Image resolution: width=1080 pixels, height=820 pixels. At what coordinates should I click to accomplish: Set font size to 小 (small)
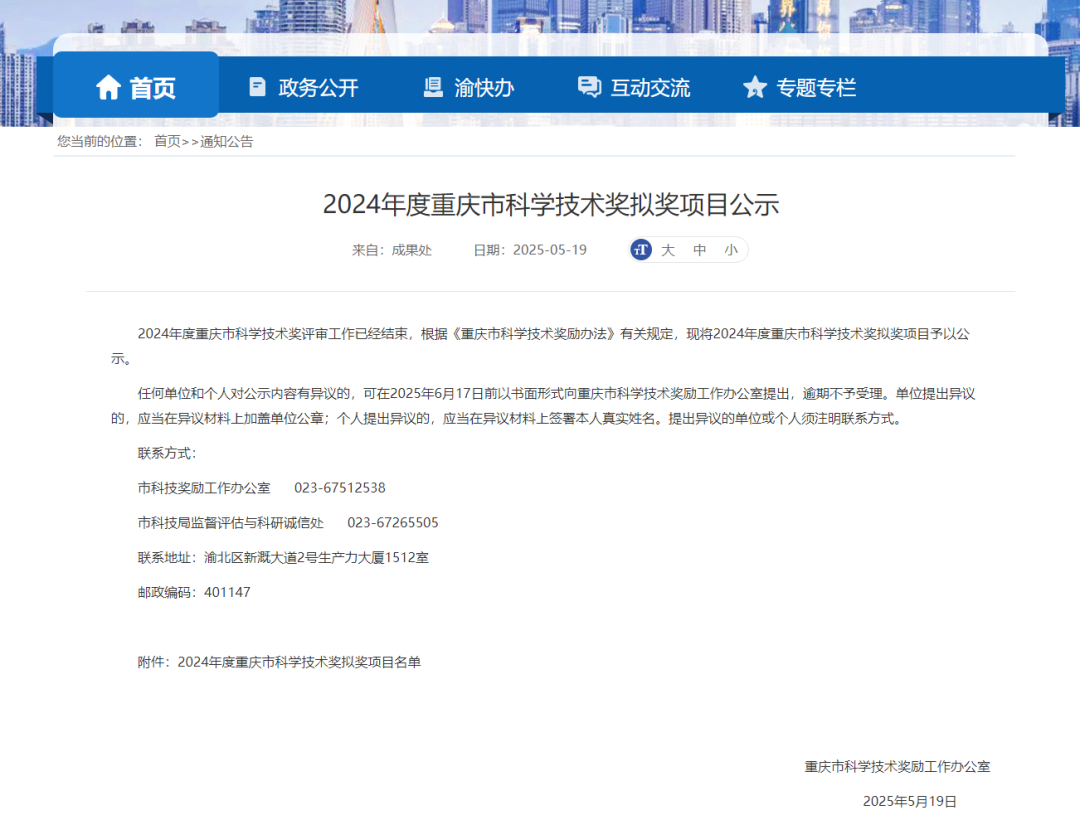(x=731, y=250)
